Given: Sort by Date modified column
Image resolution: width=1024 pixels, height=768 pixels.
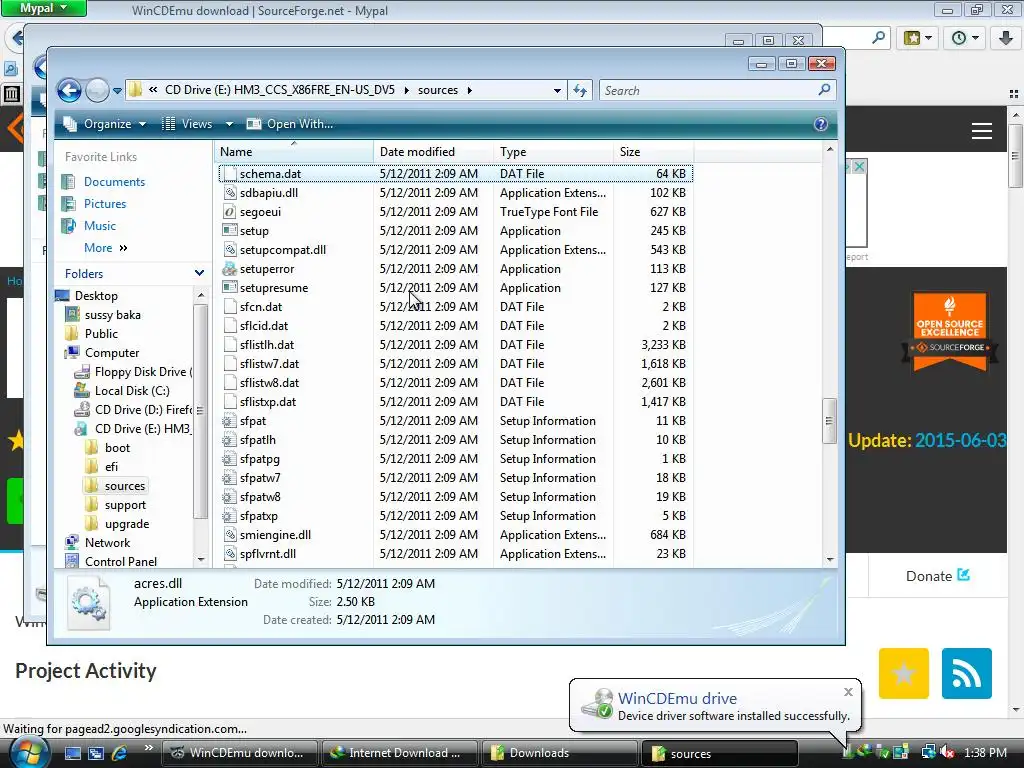Looking at the screenshot, I should 433,152.
